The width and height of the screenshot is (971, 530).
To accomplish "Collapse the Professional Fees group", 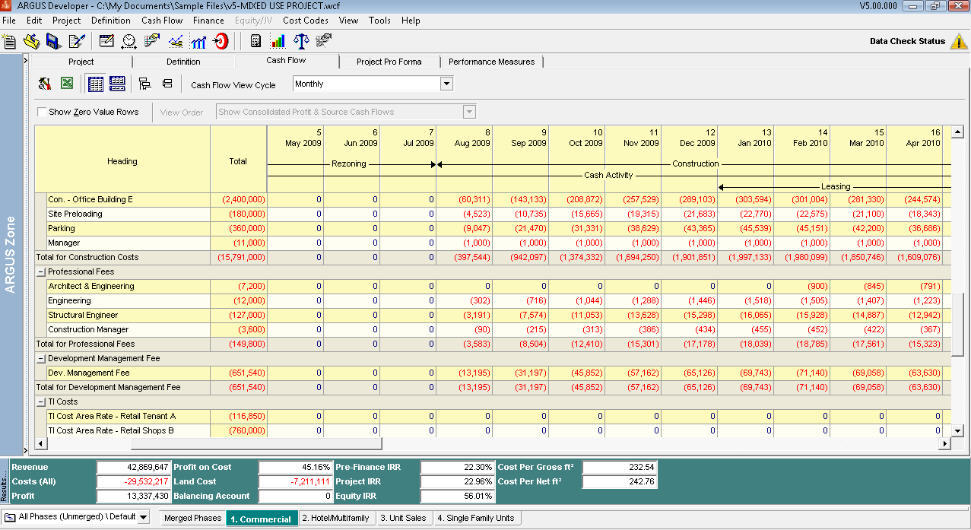I will click(x=41, y=272).
